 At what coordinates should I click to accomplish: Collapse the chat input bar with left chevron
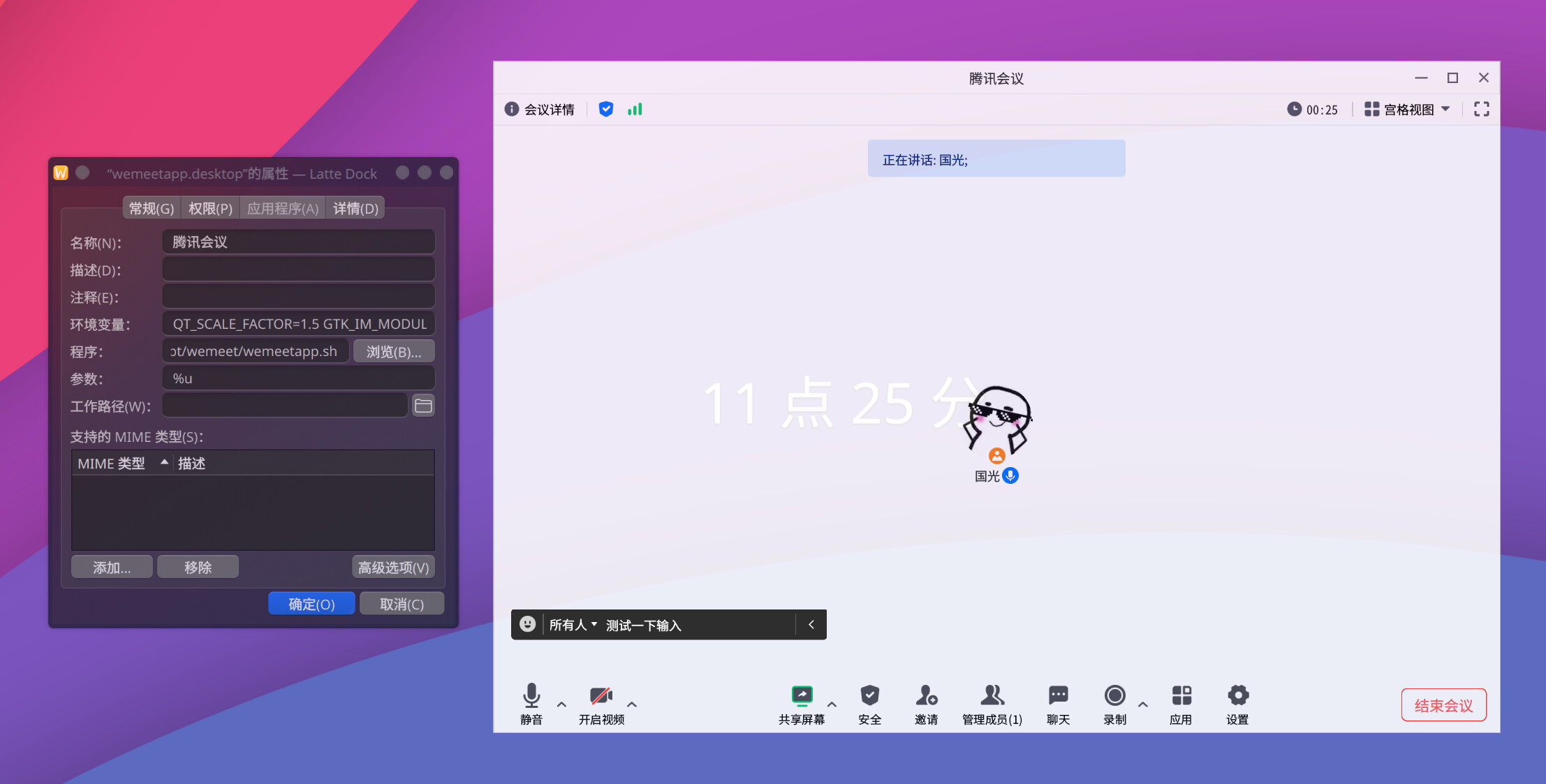pyautogui.click(x=811, y=624)
